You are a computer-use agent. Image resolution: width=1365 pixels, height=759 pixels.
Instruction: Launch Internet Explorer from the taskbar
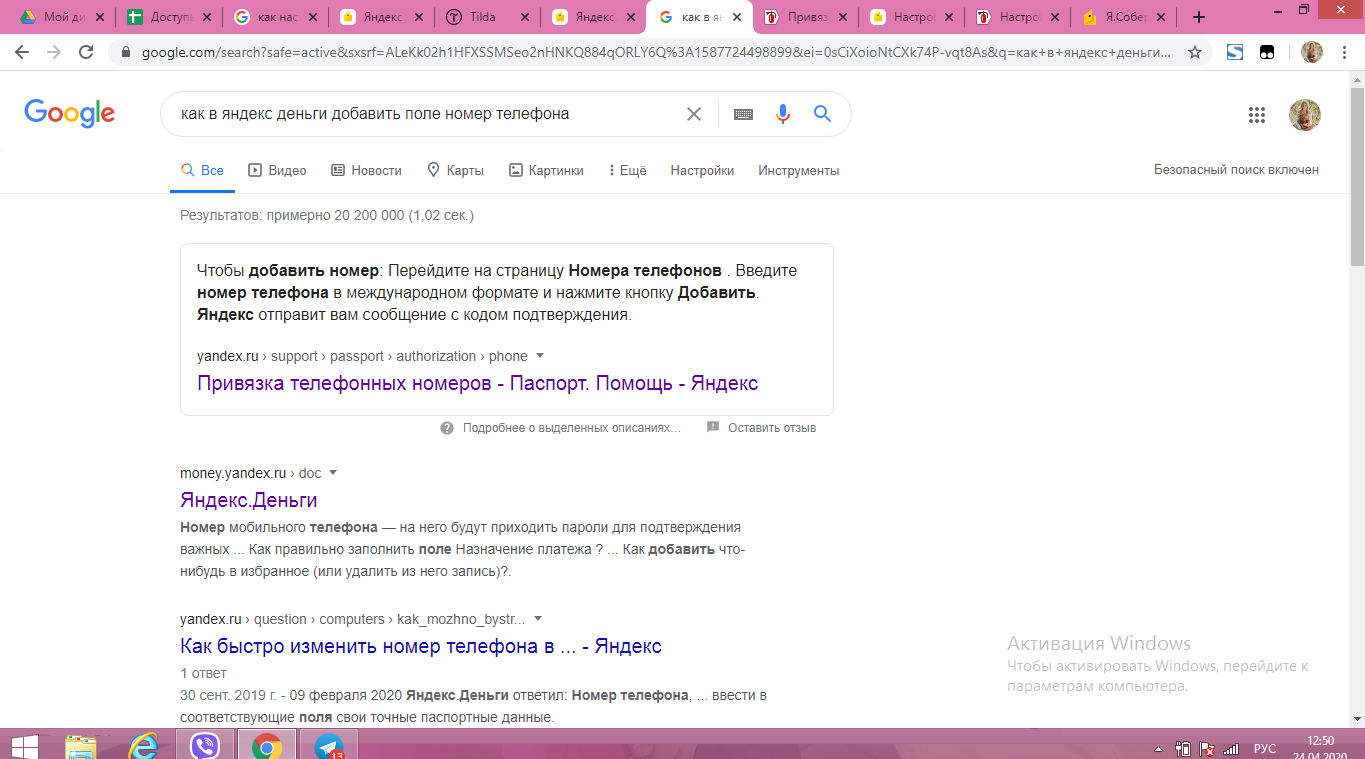(x=143, y=745)
